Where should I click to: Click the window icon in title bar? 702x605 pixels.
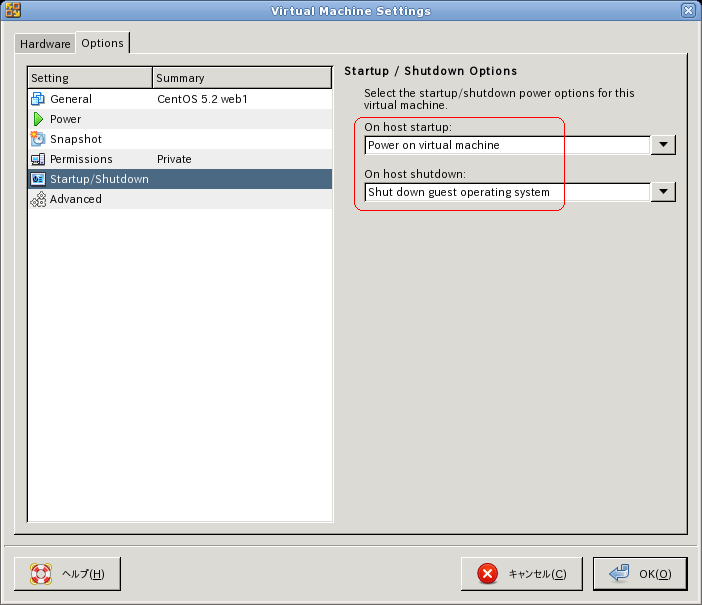(x=13, y=11)
